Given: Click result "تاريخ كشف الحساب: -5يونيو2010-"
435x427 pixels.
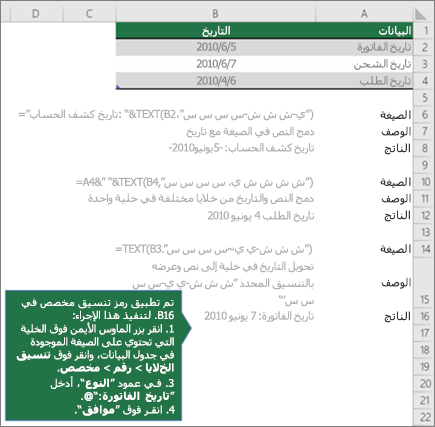Looking at the screenshot, I should point(241,148).
